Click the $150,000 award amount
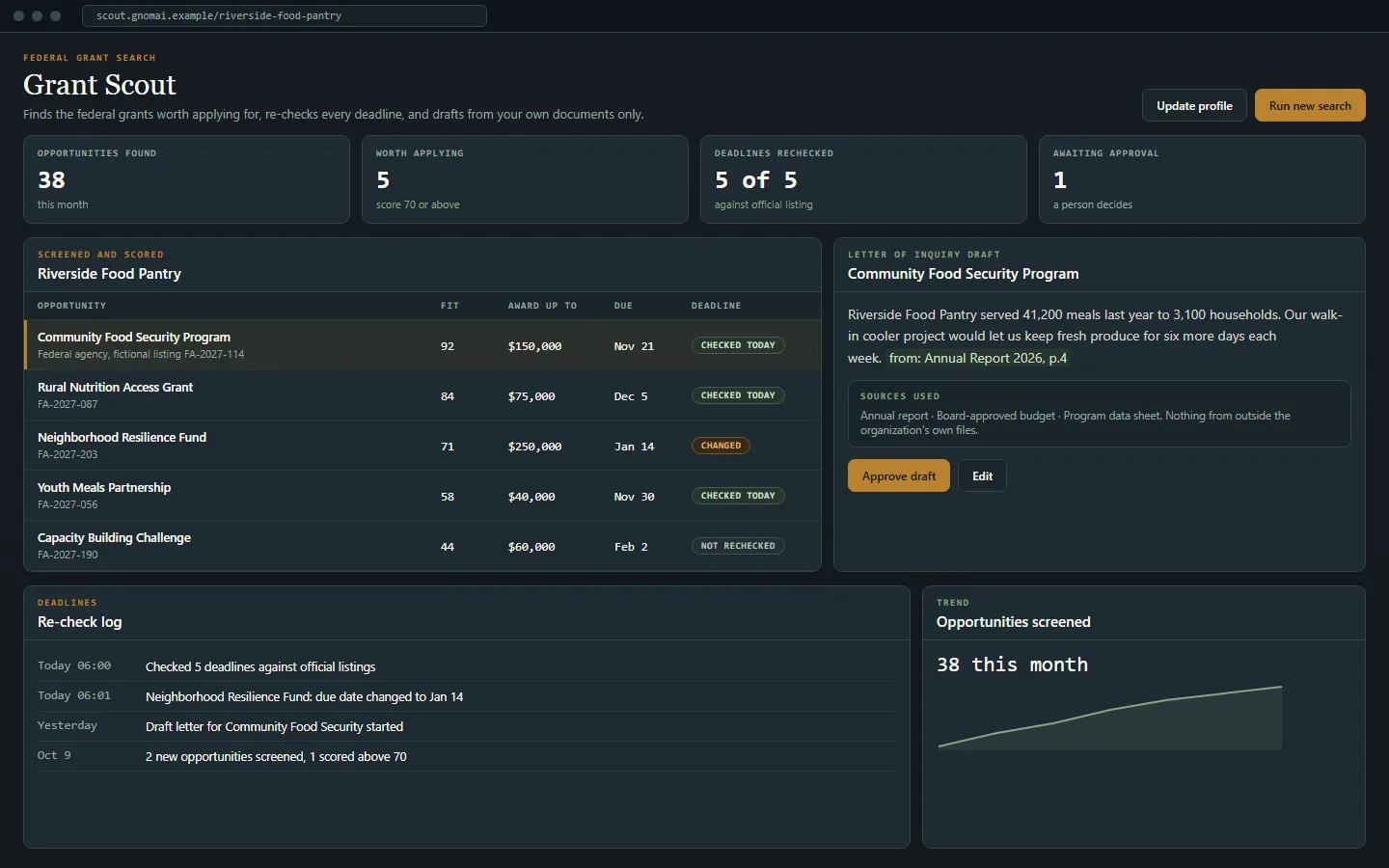Screen dimensions: 1389x868 (534, 346)
